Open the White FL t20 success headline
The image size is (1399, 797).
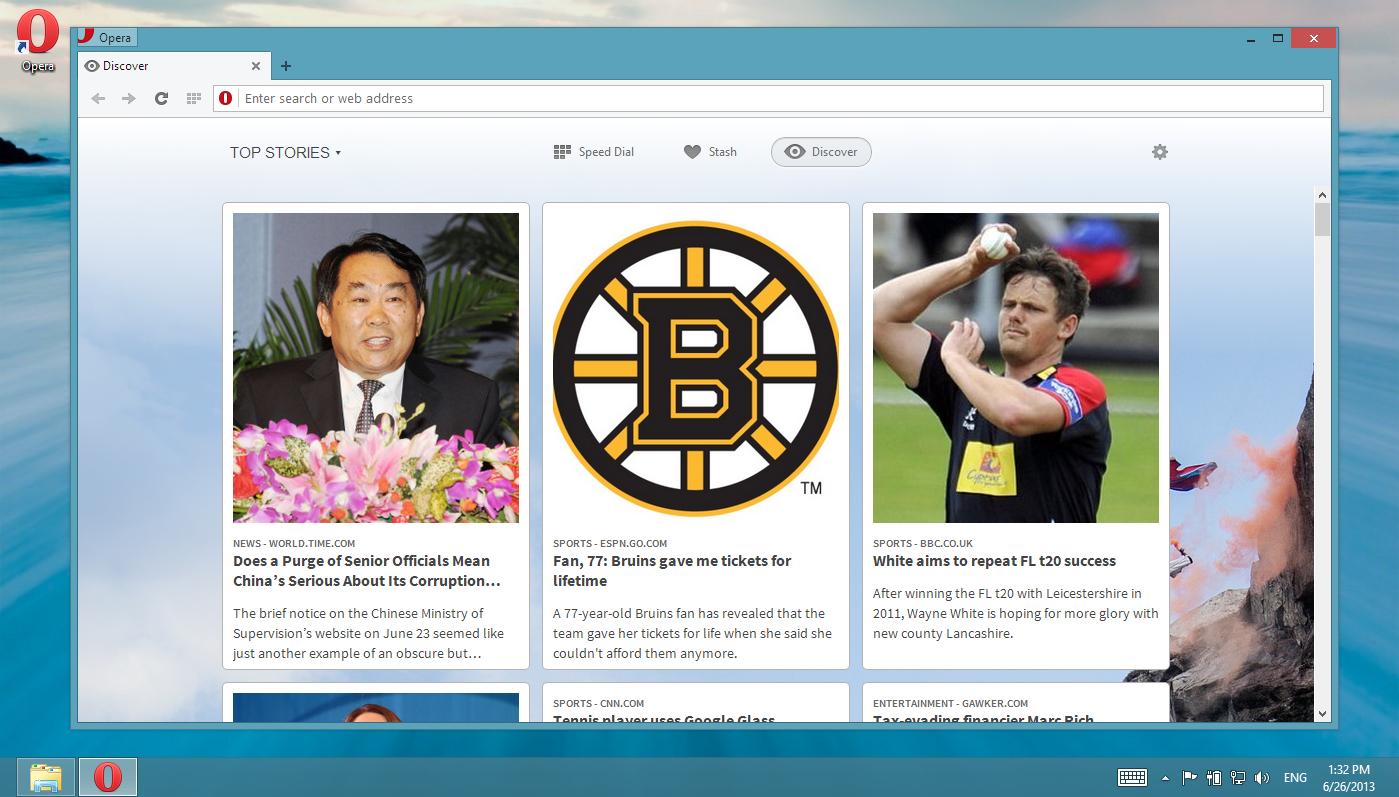coord(994,561)
